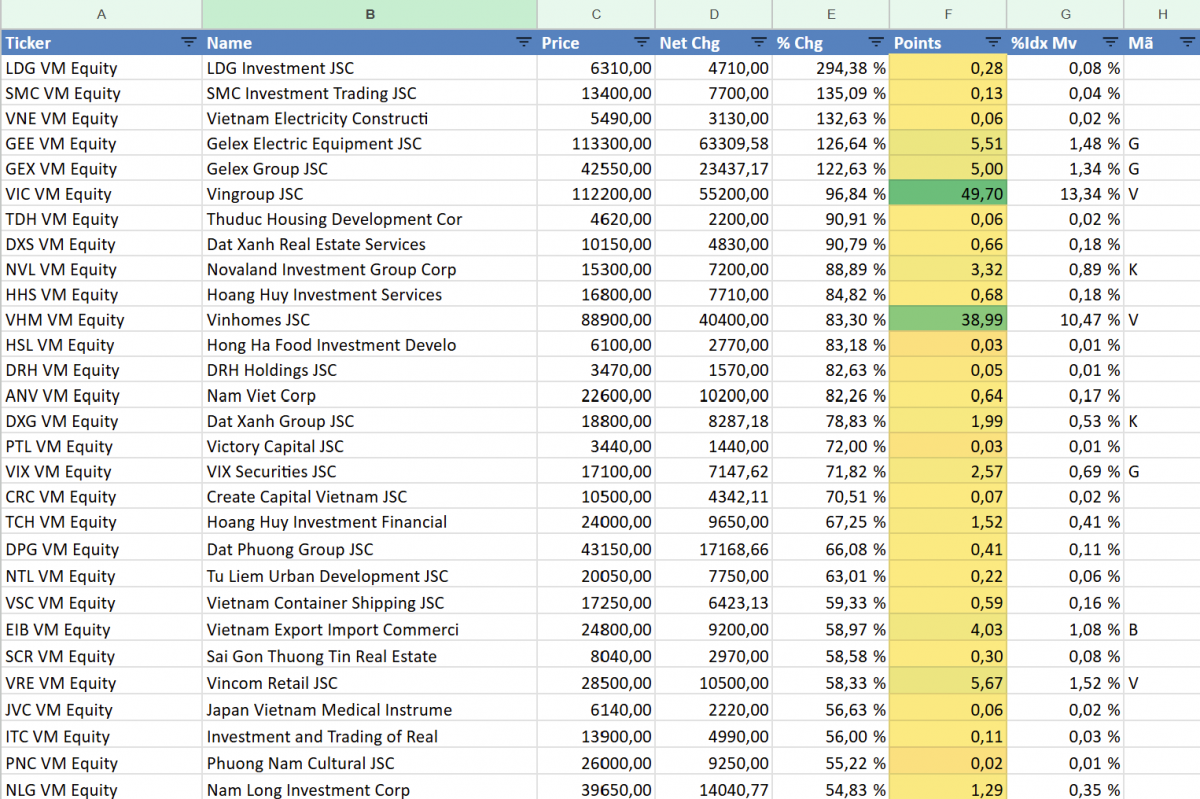Open the % Chg column filter

(x=876, y=42)
